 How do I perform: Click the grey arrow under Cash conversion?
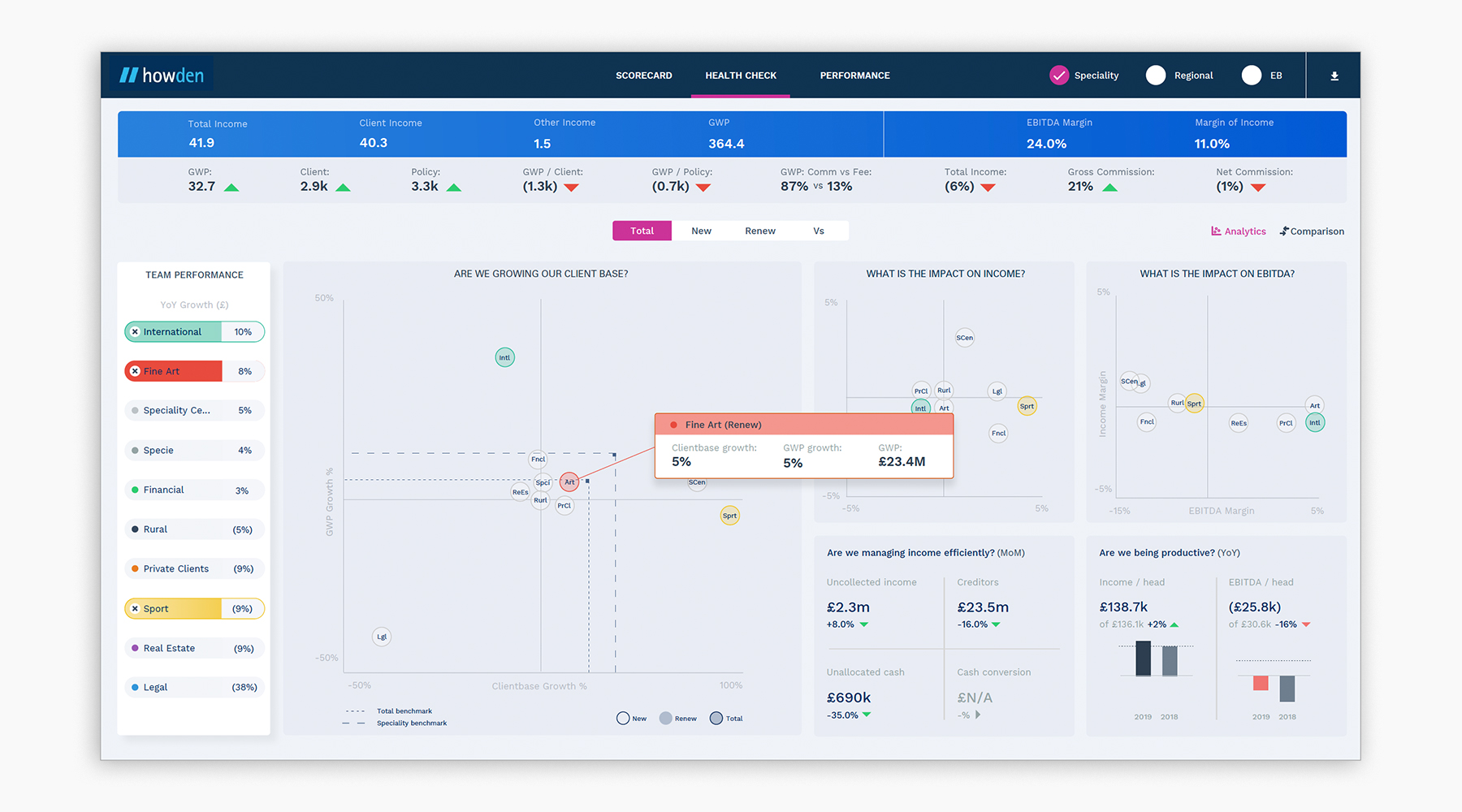(x=978, y=715)
